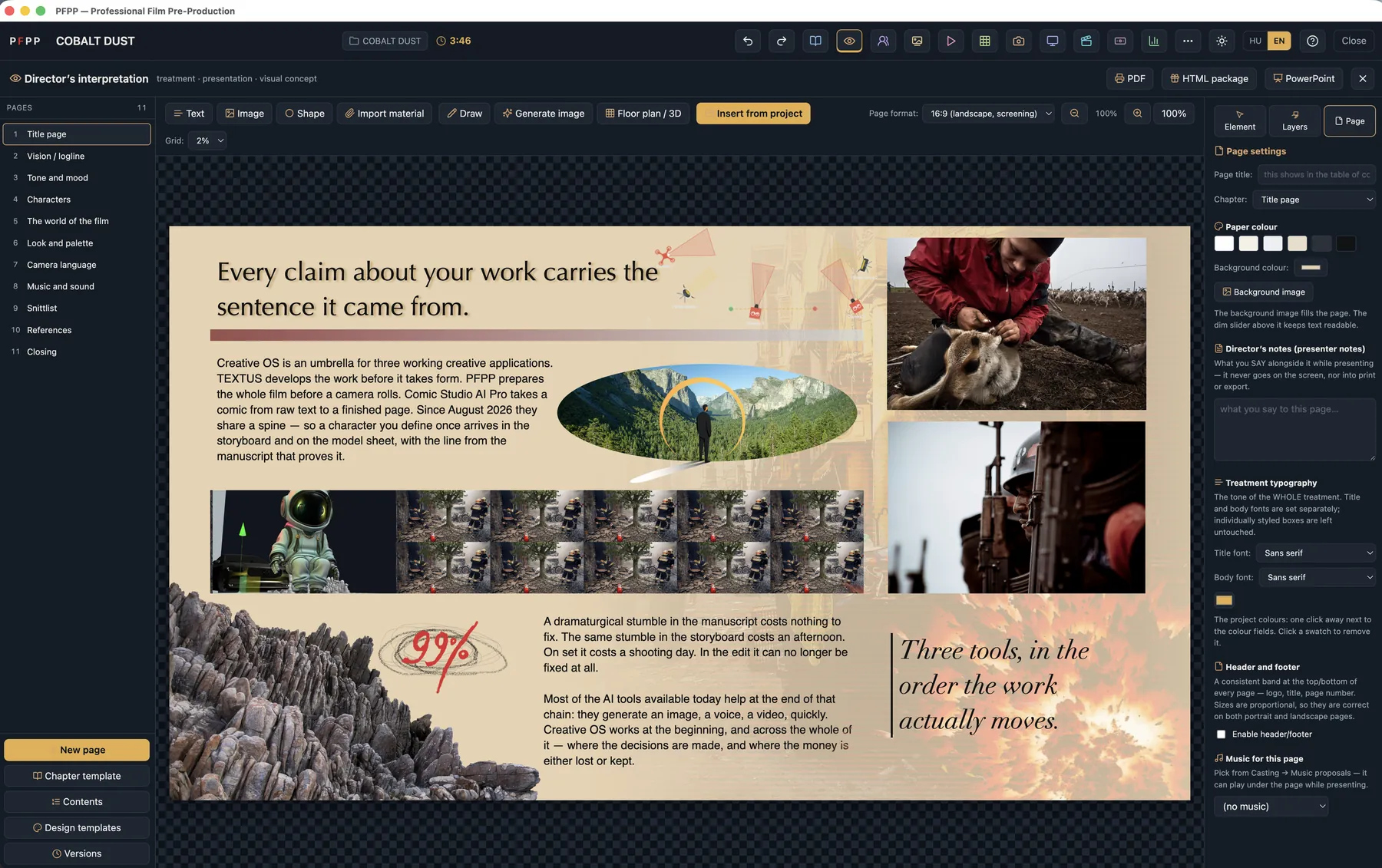
Task: Select the Camera language page
Action: pos(77,265)
